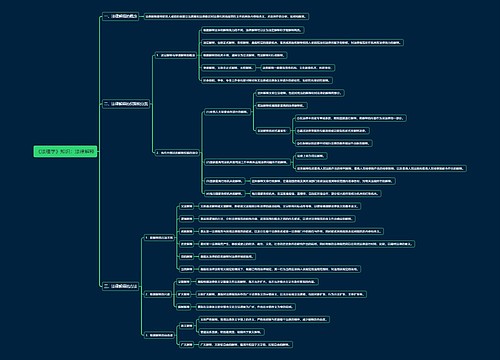Click the 系统解释 method node
The height and width of the screenshot is (360, 500).
[187, 231]
